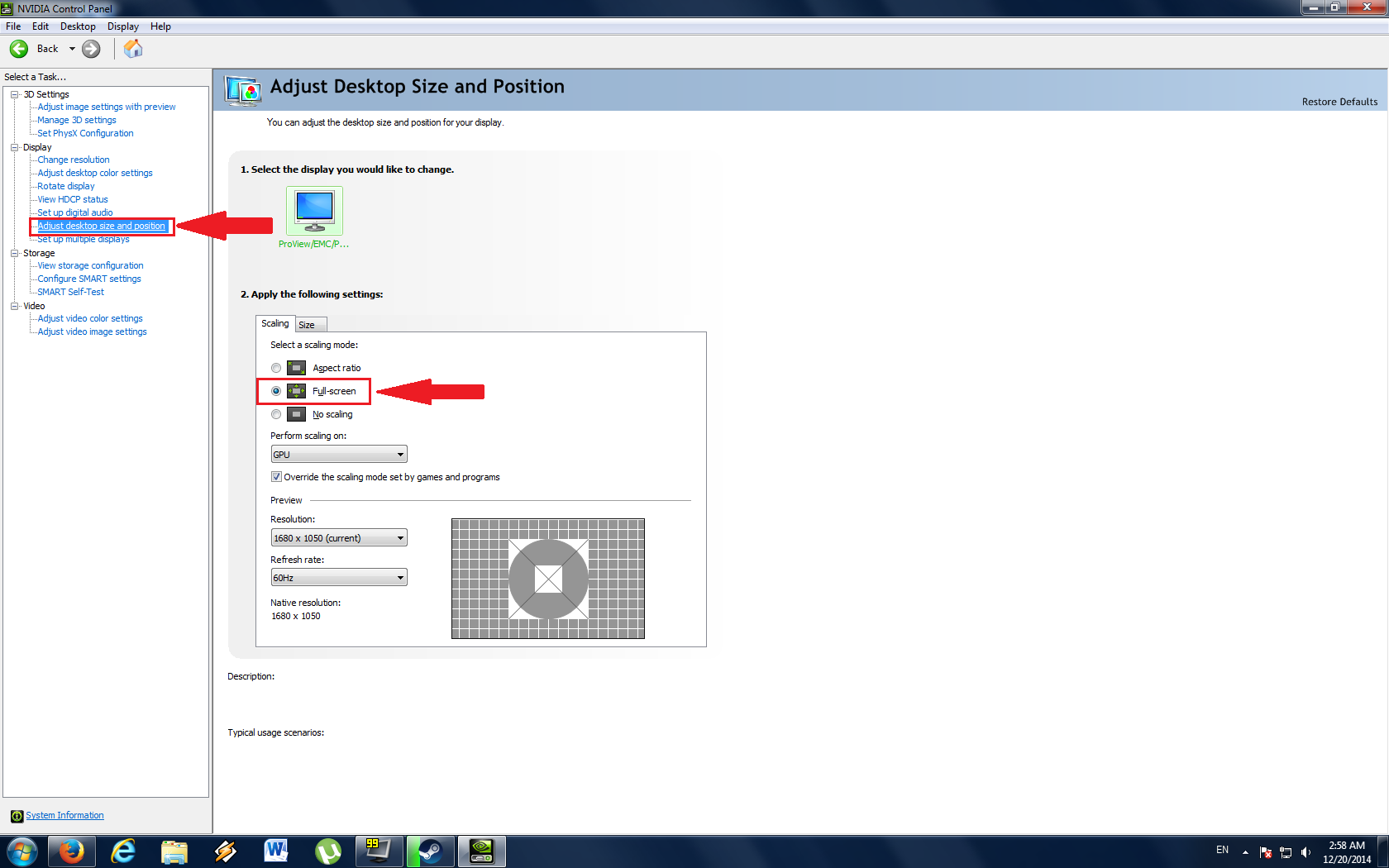Screen dimensions: 1389x868
Task: Open Internet Explorer from the taskbar
Action: (x=123, y=851)
